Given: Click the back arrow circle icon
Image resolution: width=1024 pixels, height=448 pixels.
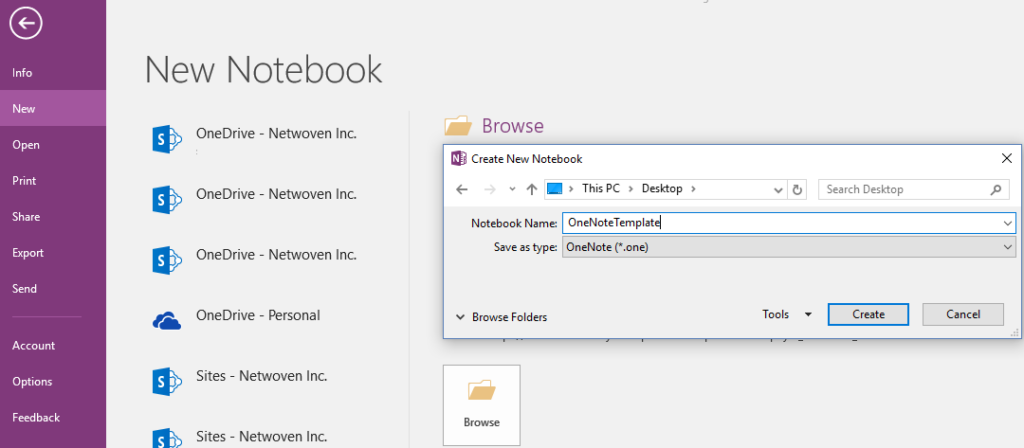Looking at the screenshot, I should pos(26,24).
